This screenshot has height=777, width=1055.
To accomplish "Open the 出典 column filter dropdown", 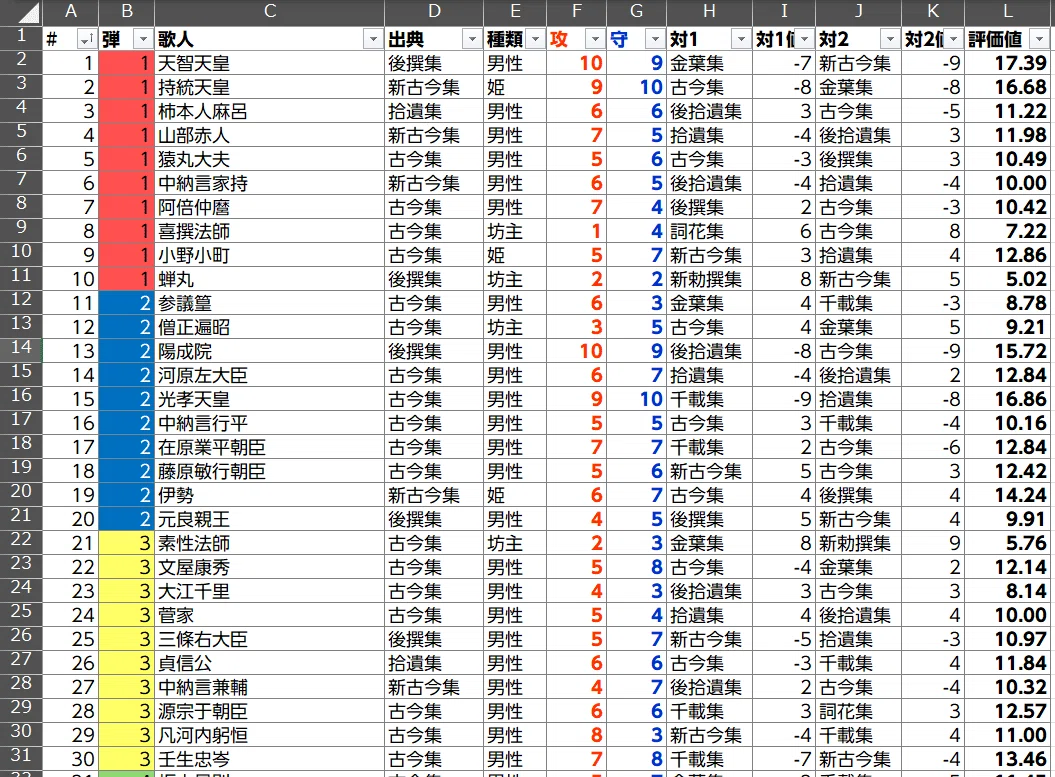I will point(472,40).
